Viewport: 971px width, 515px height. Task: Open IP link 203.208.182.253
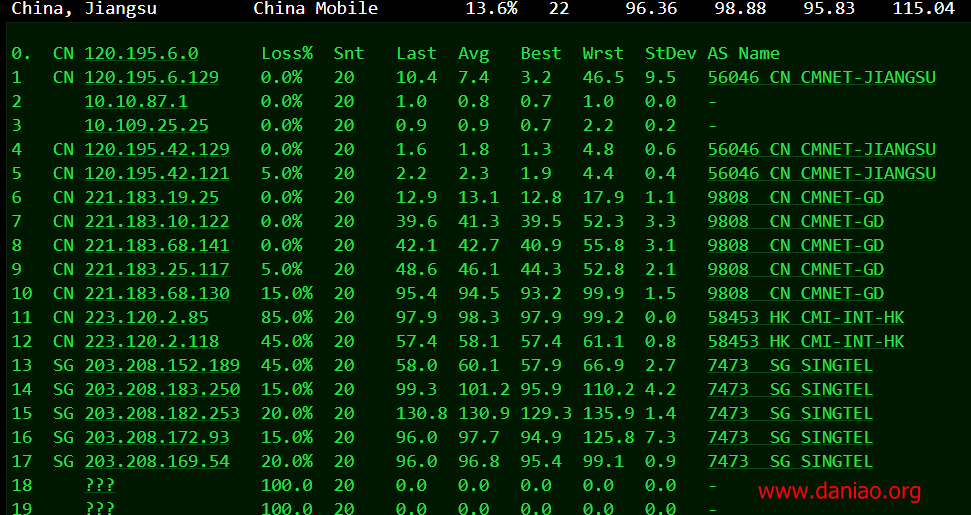[162, 413]
